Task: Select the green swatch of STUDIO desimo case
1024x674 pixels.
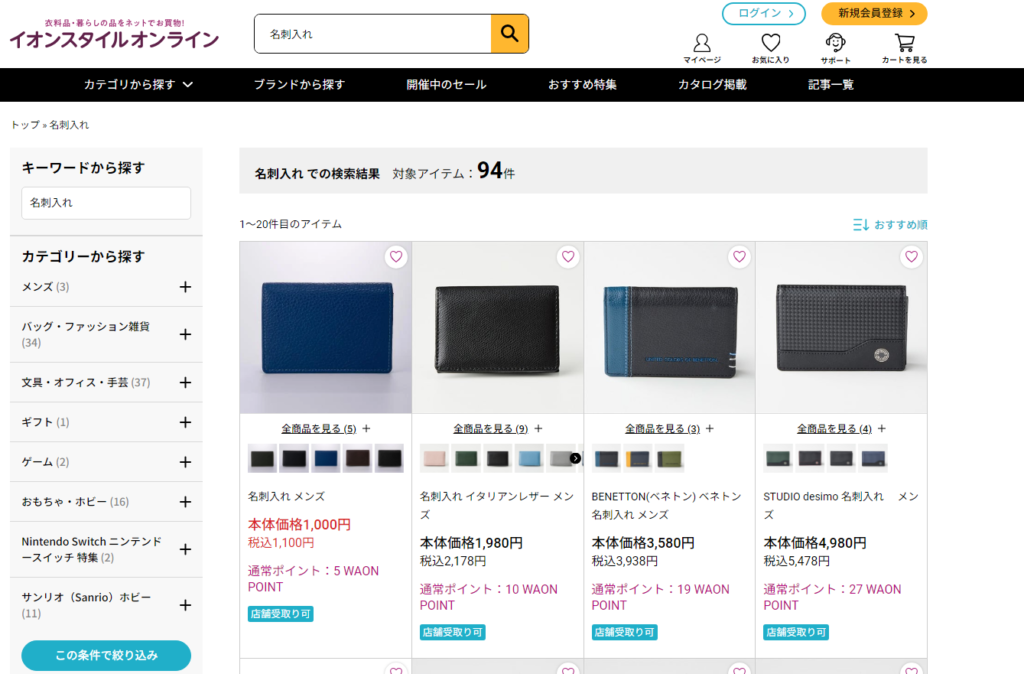Action: click(778, 458)
